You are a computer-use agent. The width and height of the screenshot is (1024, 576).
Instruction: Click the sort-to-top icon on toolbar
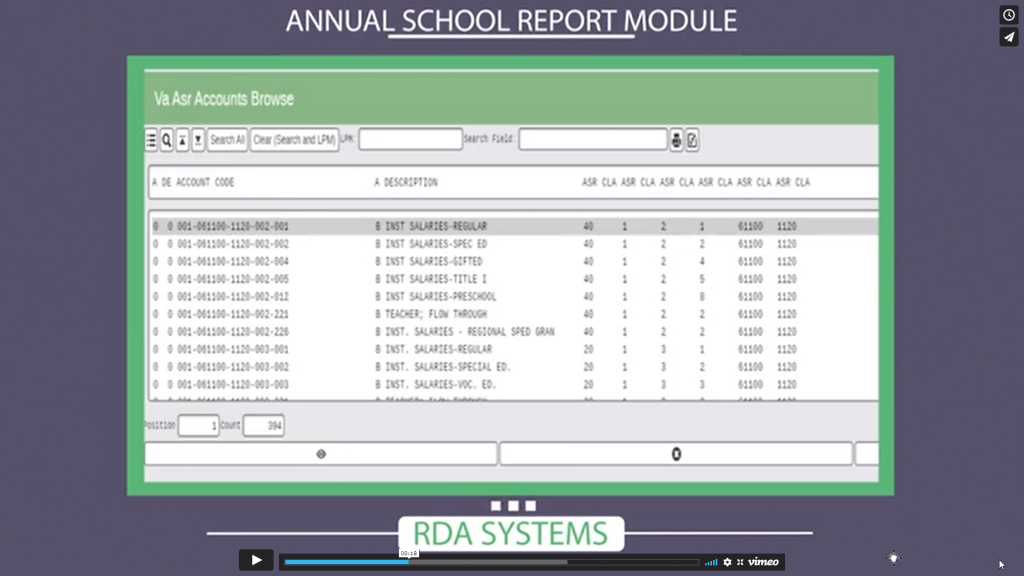point(184,140)
